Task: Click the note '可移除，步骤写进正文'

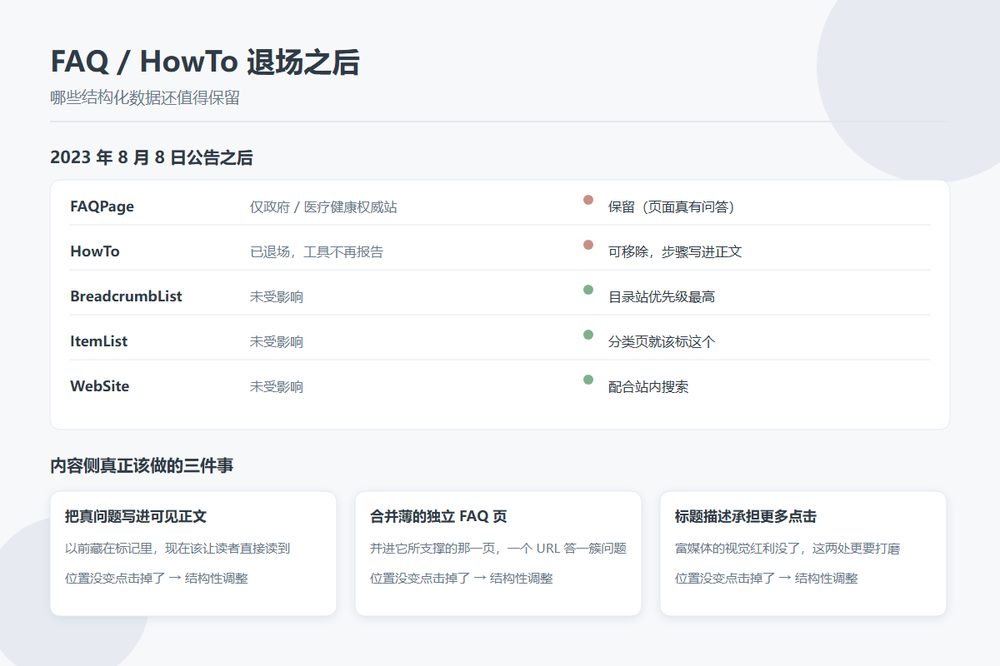Action: point(675,252)
